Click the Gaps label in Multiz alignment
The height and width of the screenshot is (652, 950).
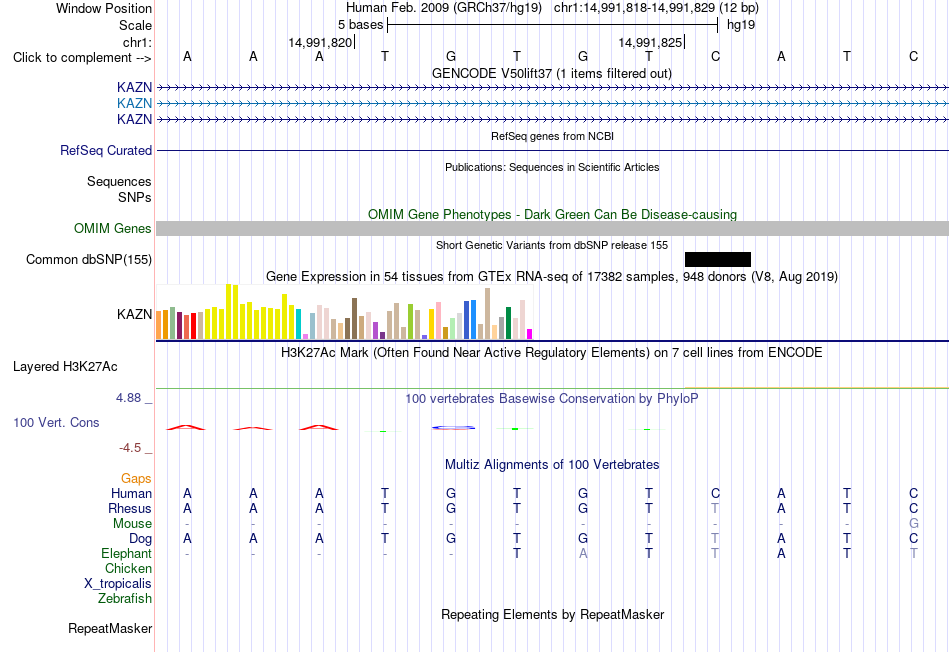click(136, 479)
